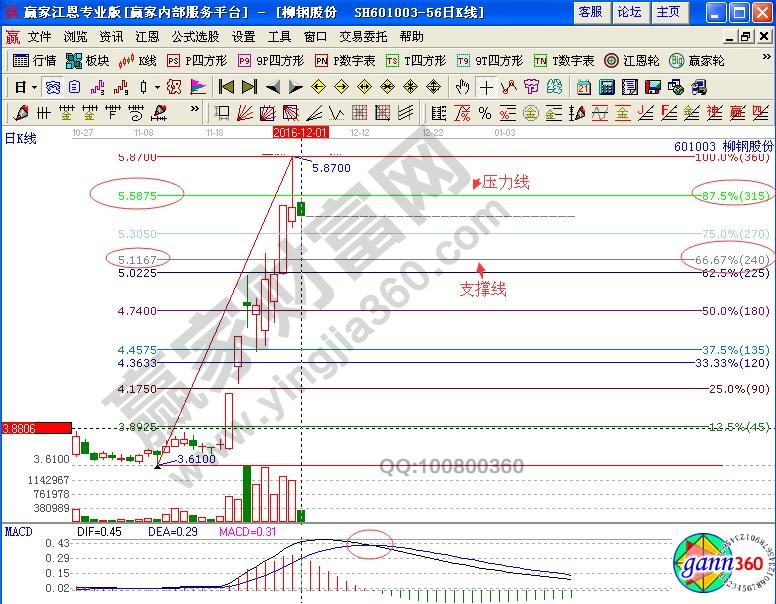776x604 pixels.
Task: Select the crosshair cursor tool
Action: click(x=486, y=86)
